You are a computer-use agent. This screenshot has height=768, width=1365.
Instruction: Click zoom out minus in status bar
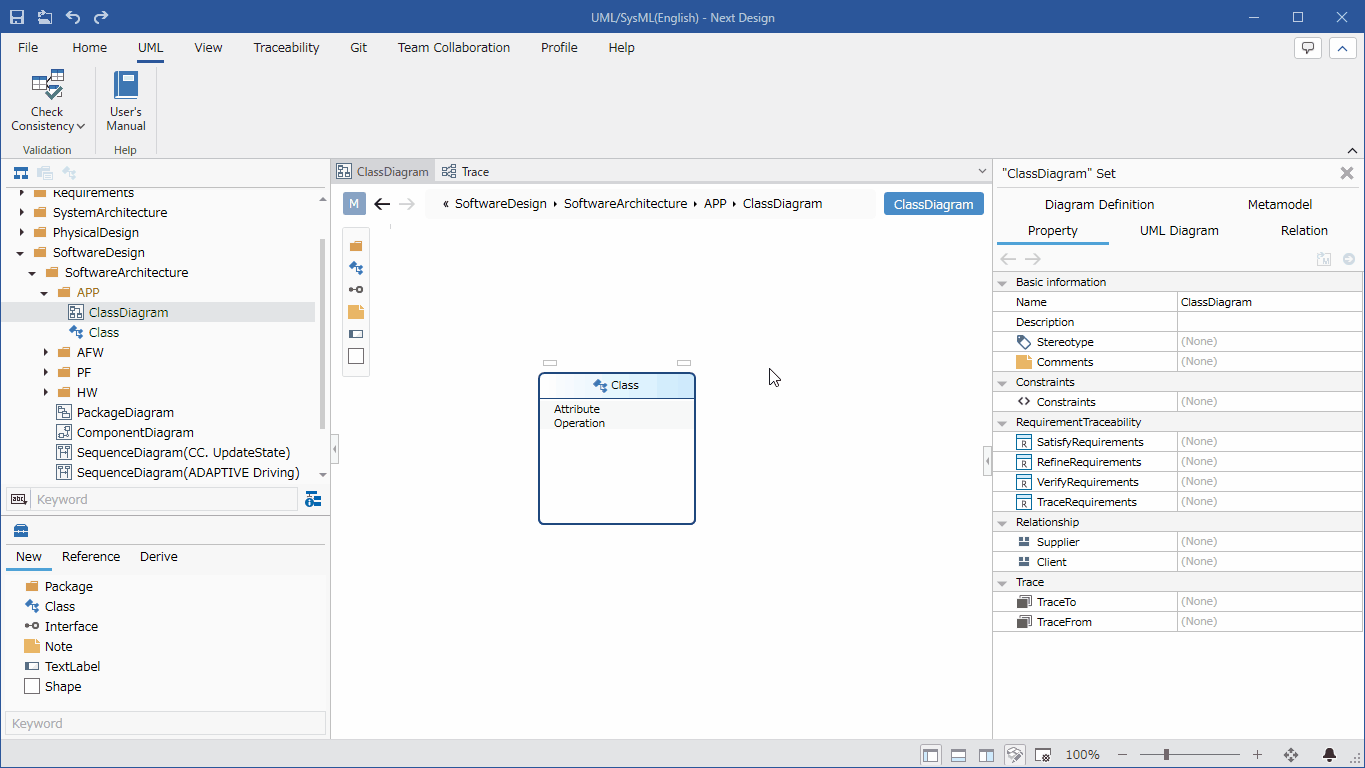[1122, 755]
